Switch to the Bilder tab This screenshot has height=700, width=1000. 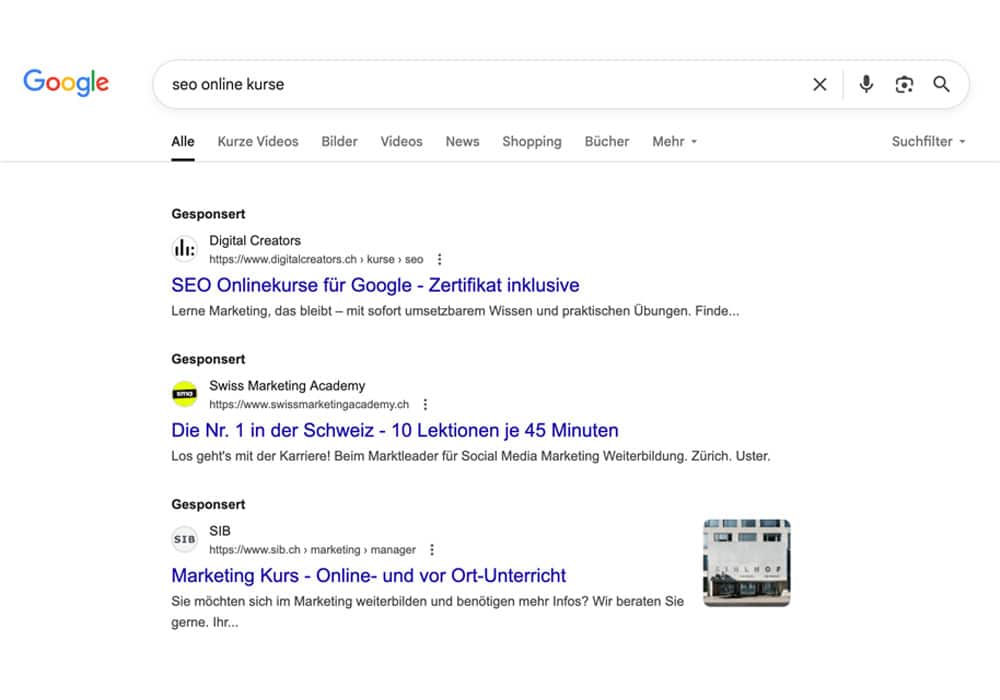(x=339, y=141)
